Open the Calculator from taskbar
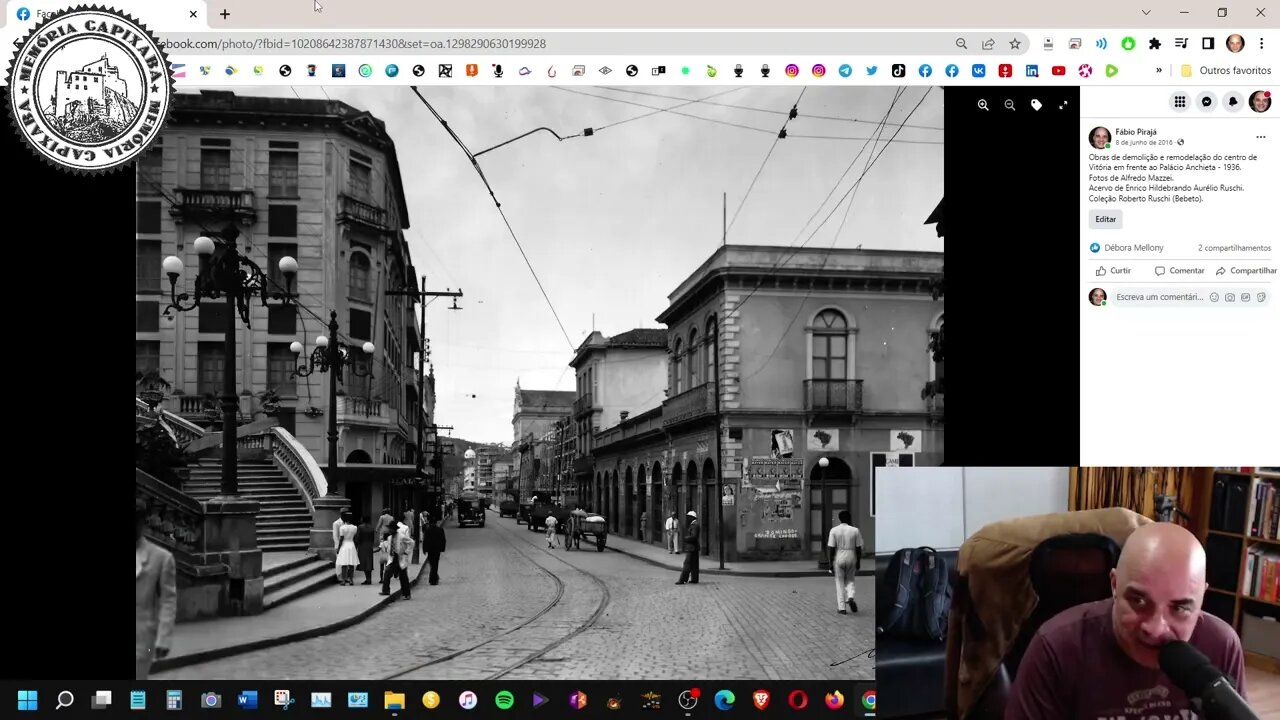 pos(174,700)
